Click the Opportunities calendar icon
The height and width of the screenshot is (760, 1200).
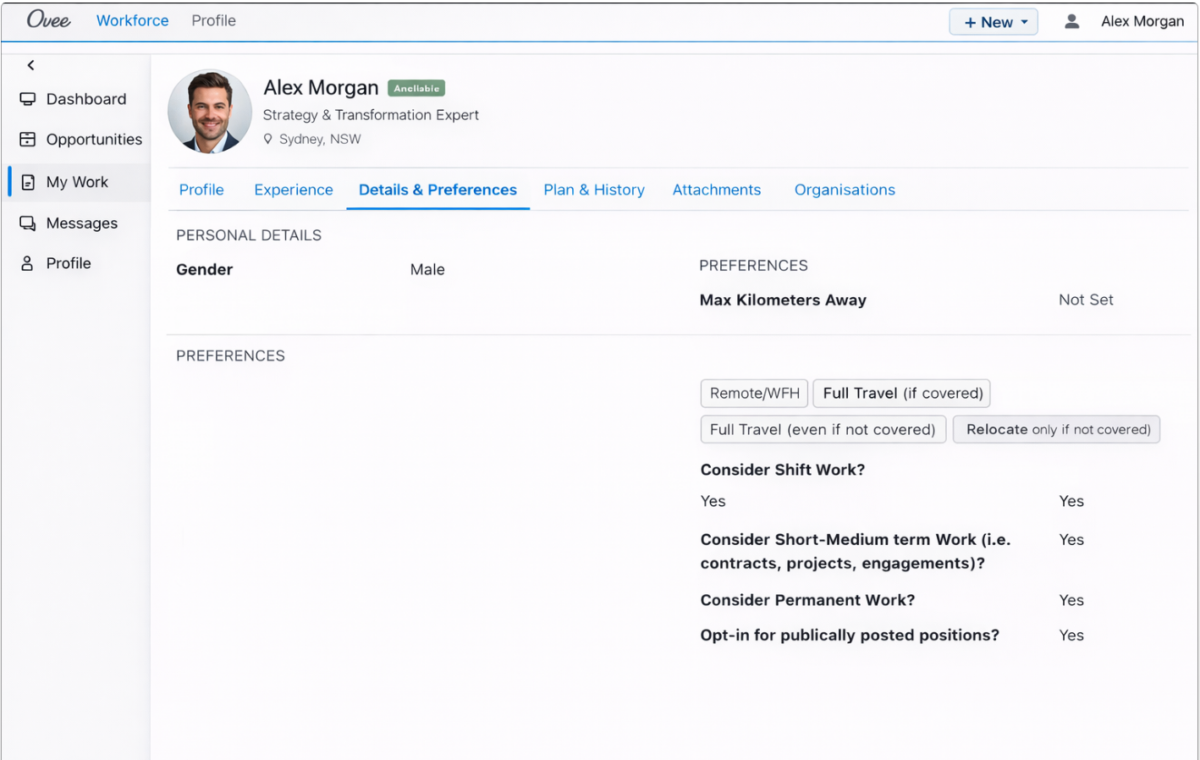tap(28, 140)
